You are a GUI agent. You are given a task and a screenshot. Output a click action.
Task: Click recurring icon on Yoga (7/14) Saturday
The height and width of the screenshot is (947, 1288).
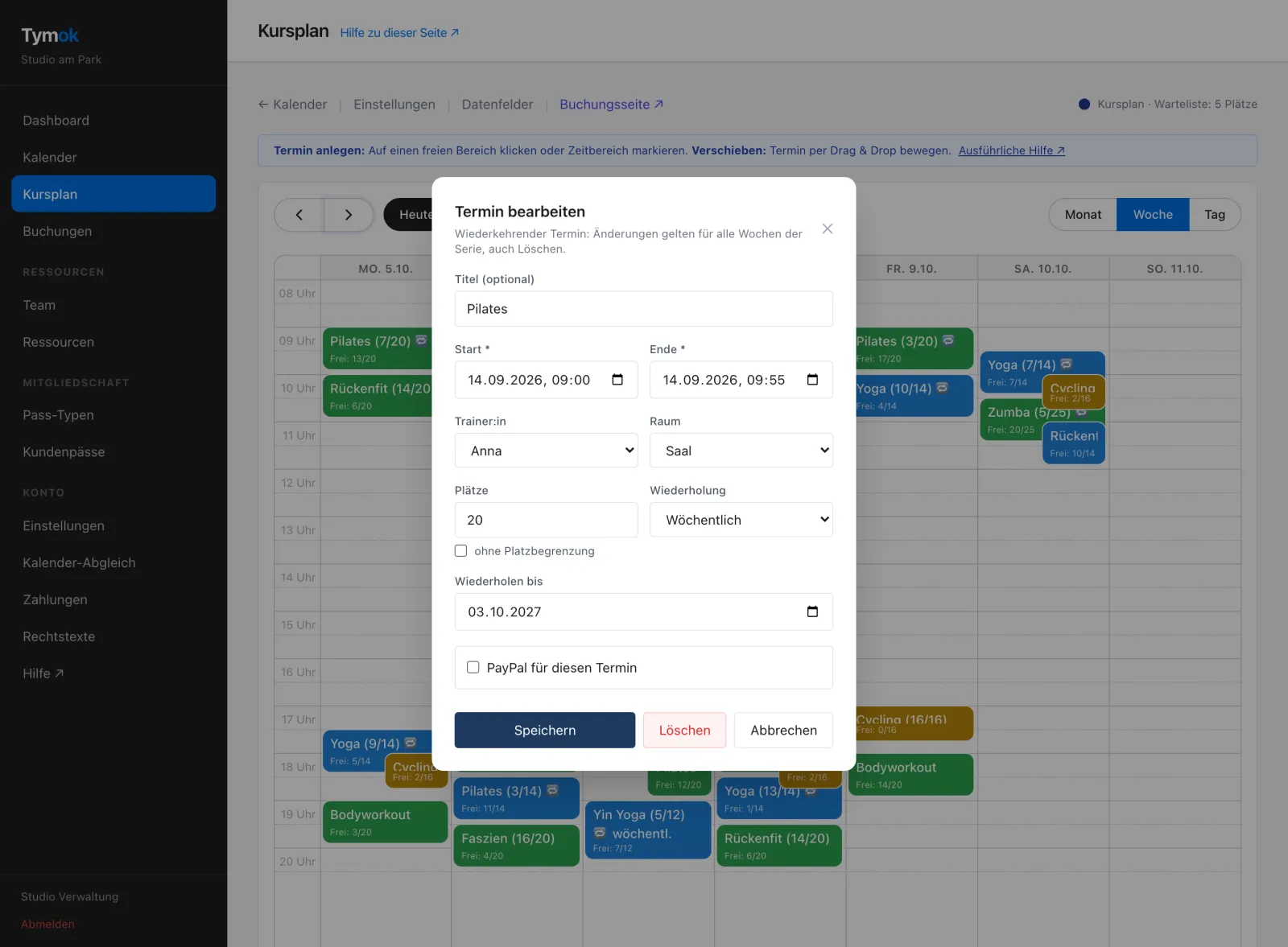(x=1066, y=364)
